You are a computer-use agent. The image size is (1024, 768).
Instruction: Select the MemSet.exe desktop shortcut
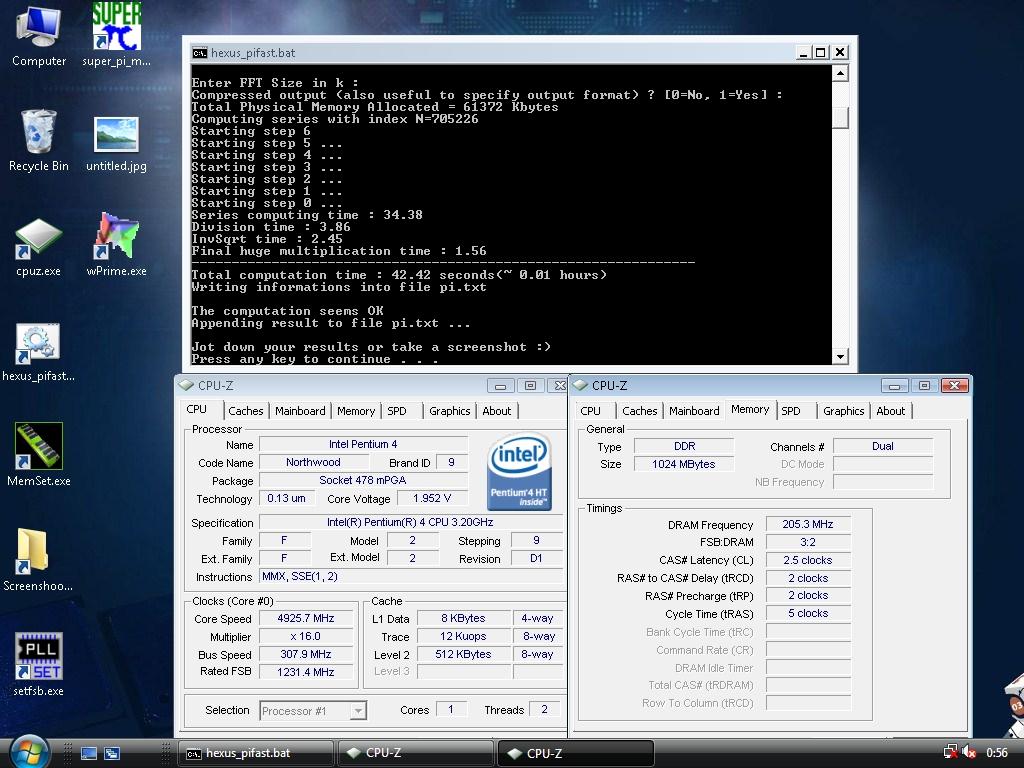tap(39, 454)
